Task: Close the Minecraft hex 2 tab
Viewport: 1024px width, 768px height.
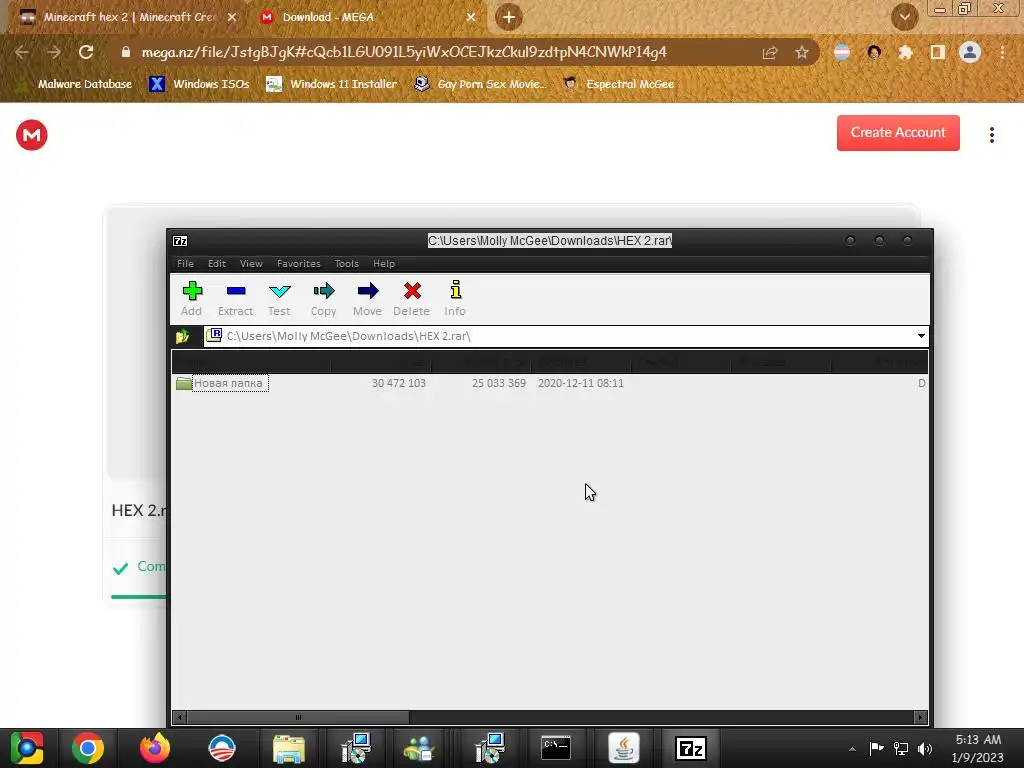Action: click(232, 17)
